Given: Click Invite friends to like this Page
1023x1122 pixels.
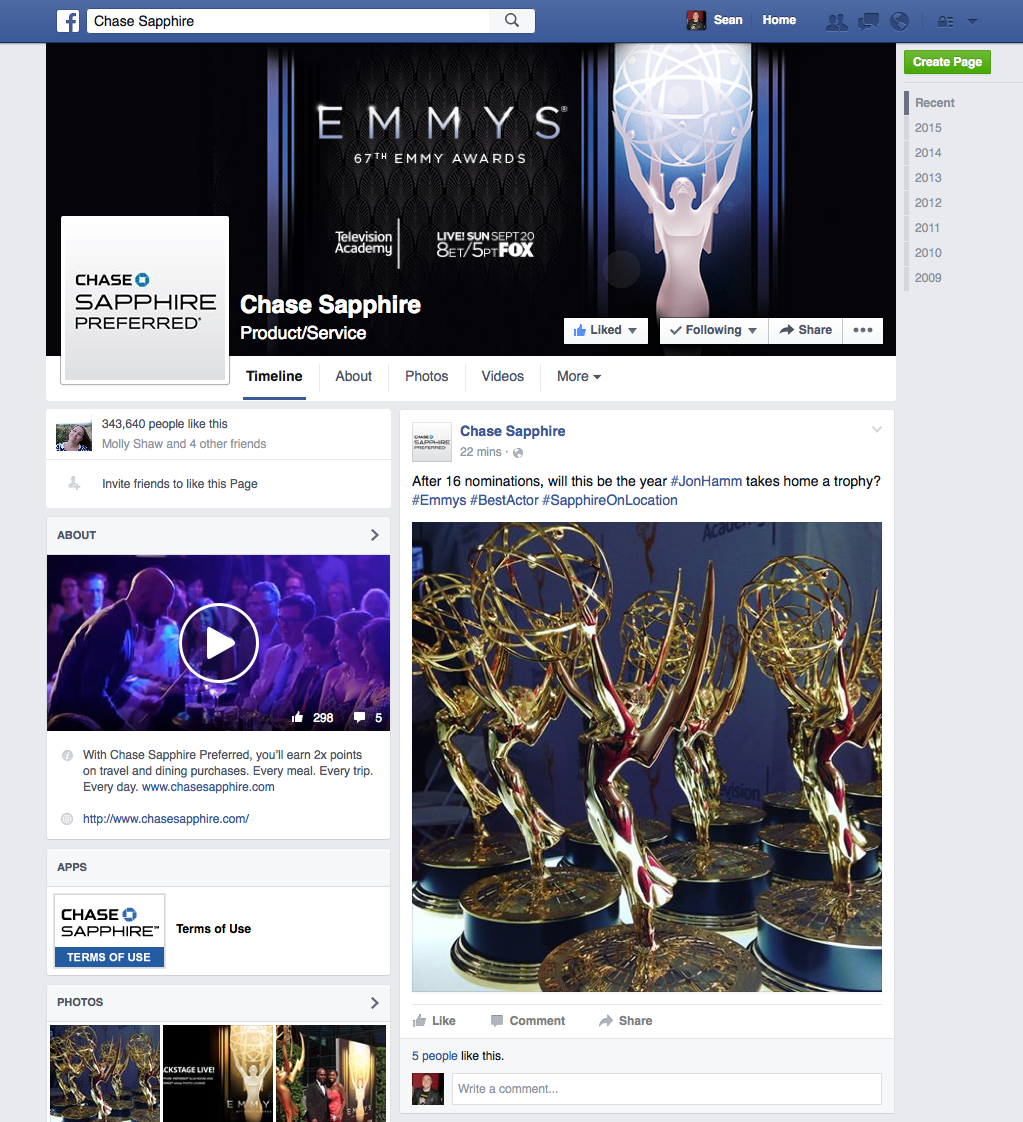Looking at the screenshot, I should 180,484.
